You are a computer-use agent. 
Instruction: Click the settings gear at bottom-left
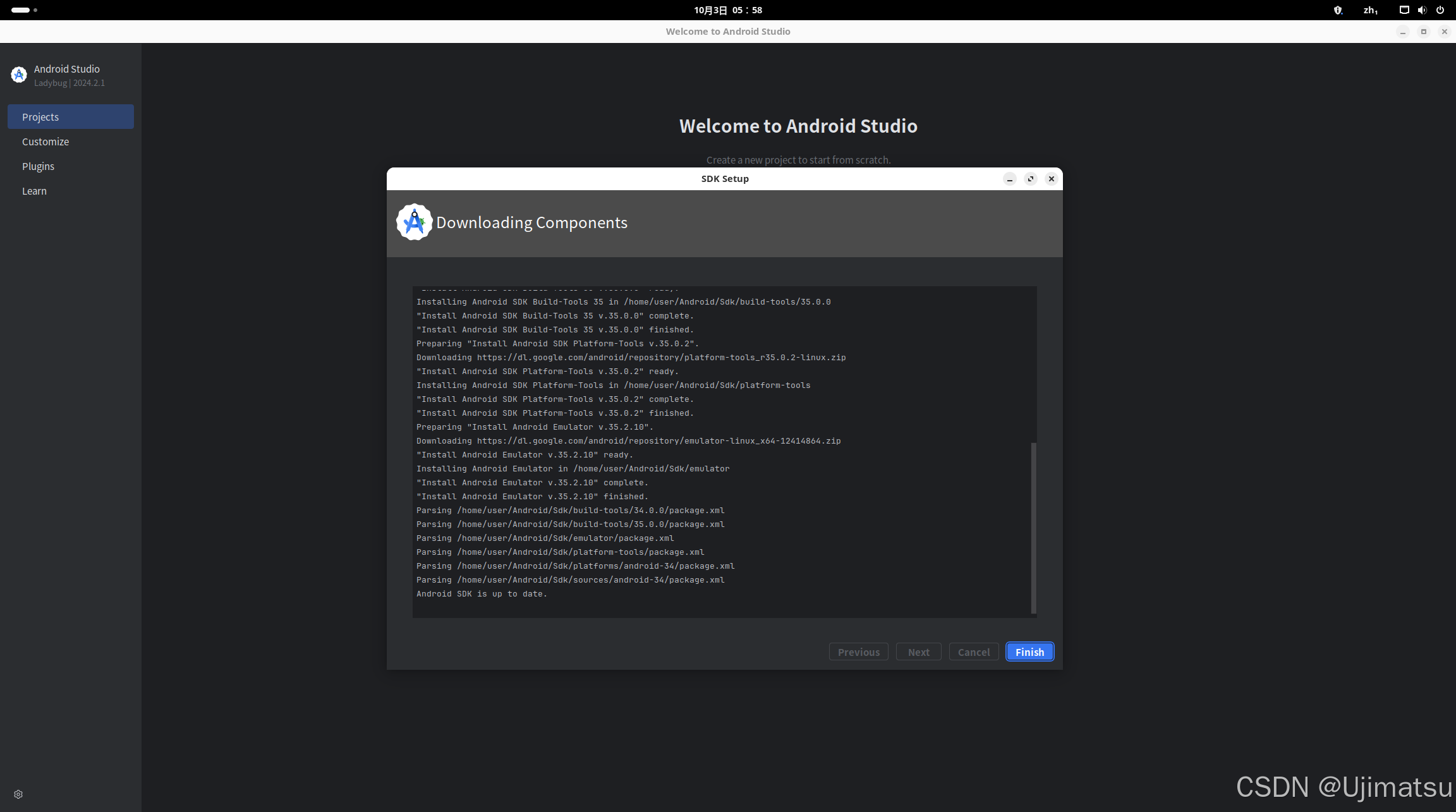pos(18,794)
